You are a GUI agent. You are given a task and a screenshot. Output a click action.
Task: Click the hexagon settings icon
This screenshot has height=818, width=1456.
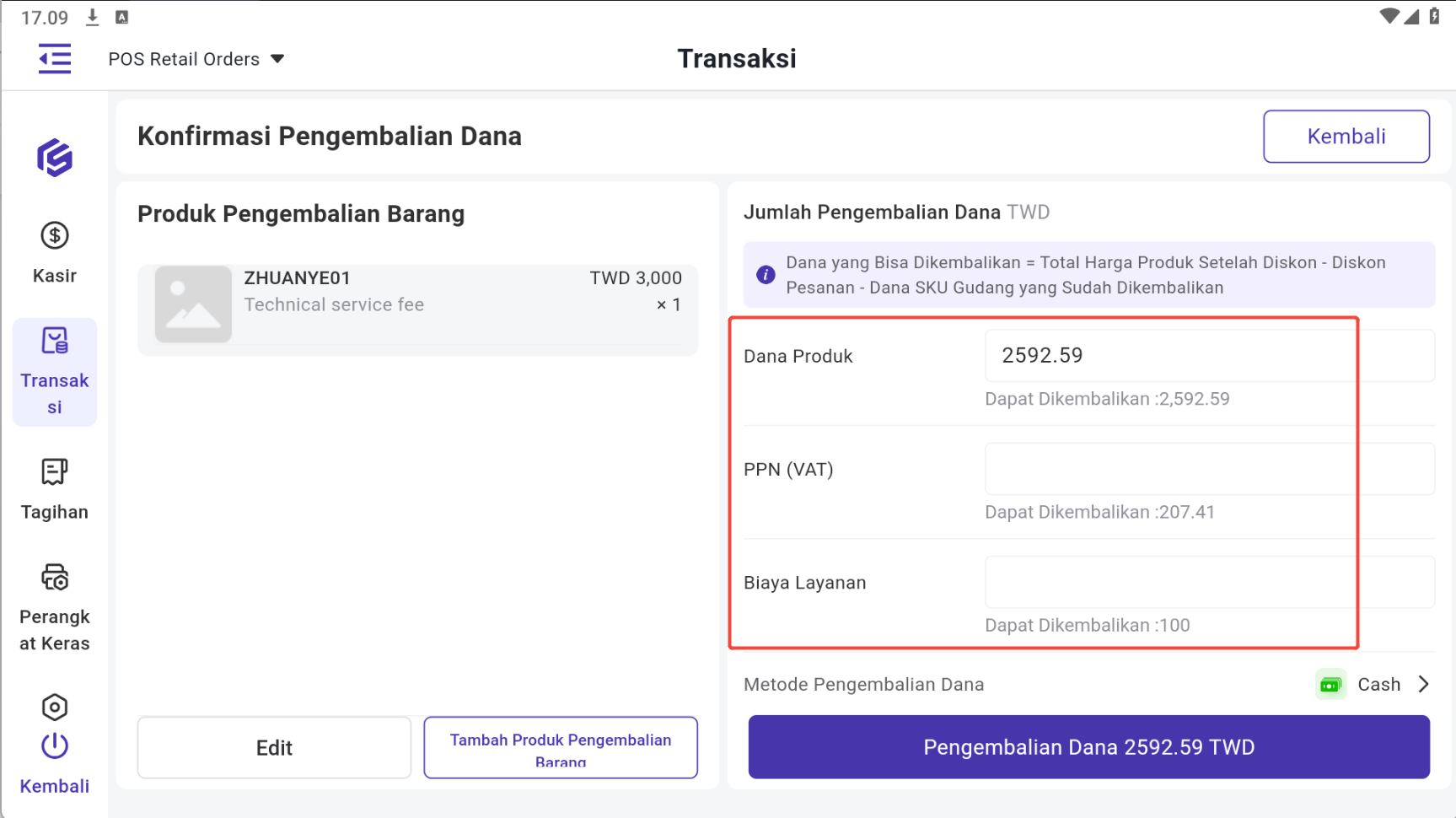pyautogui.click(x=55, y=708)
